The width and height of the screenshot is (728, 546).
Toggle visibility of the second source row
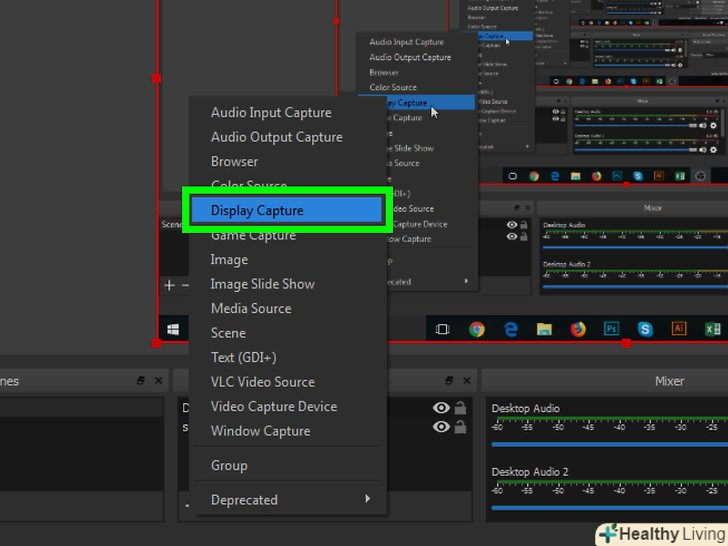(x=441, y=427)
